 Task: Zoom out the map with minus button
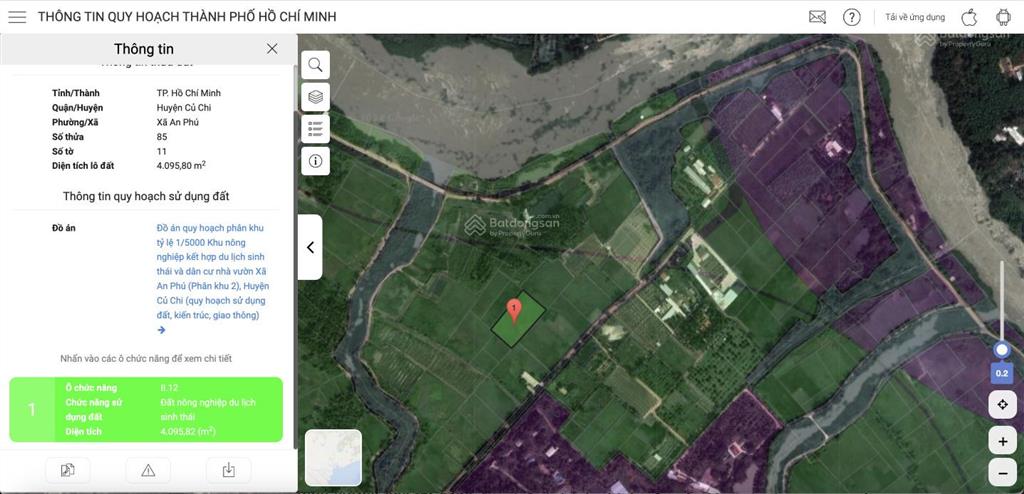1002,472
